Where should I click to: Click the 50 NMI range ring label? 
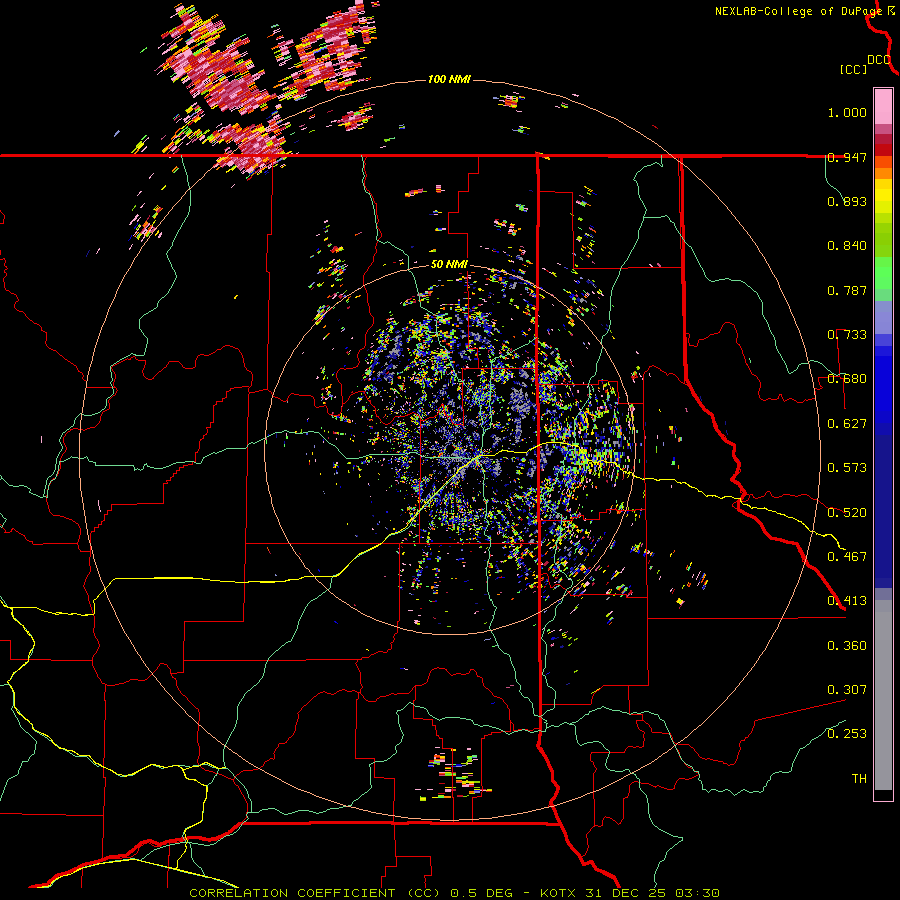[x=449, y=265]
